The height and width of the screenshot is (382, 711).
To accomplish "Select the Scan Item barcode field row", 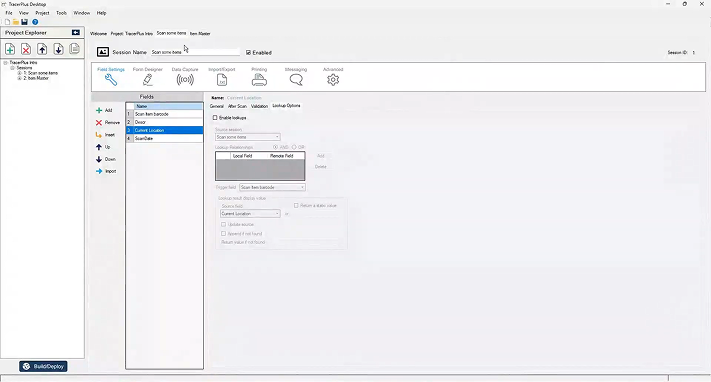I will [165, 114].
